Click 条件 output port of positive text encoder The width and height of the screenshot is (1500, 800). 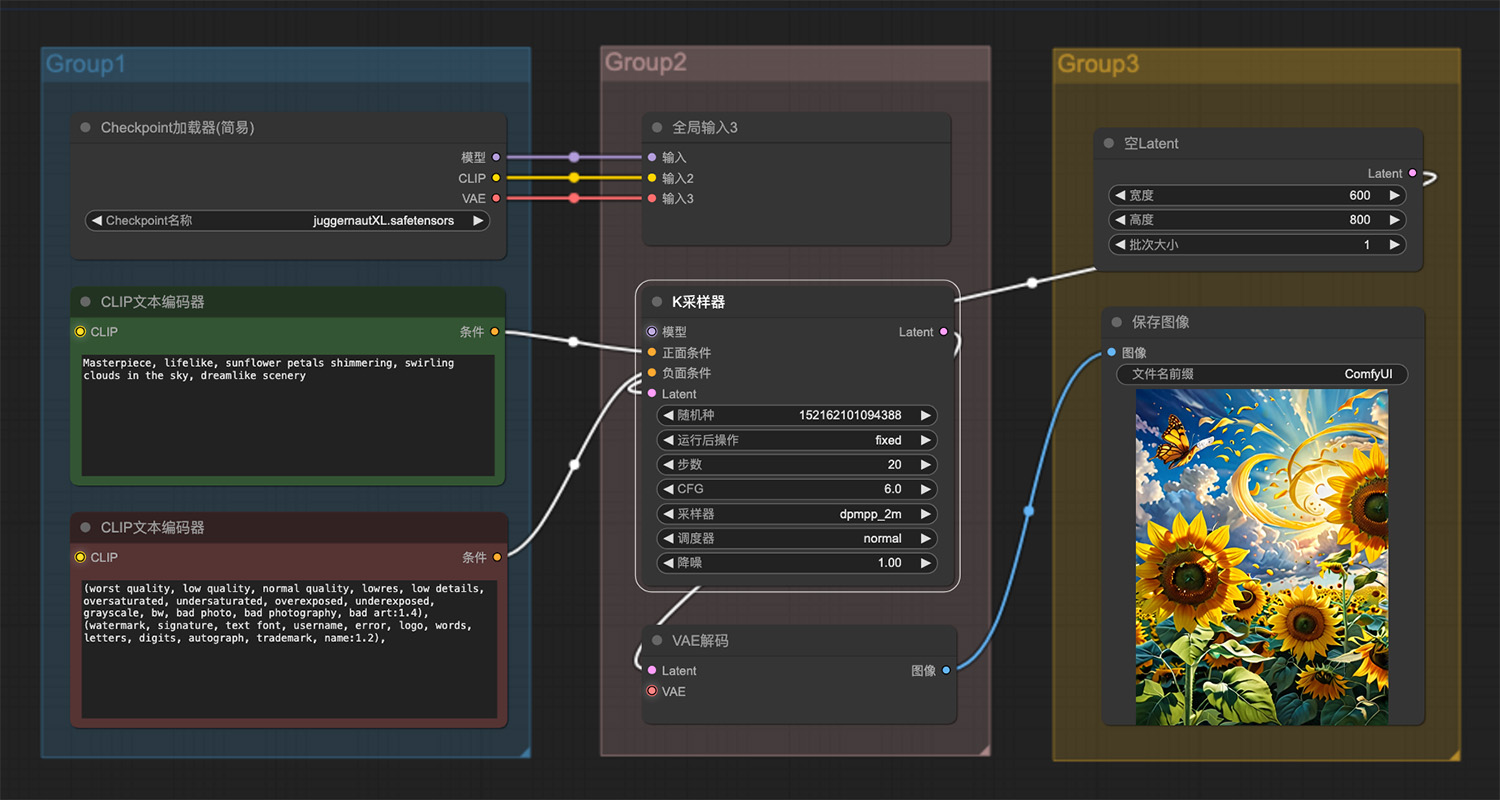coord(495,332)
